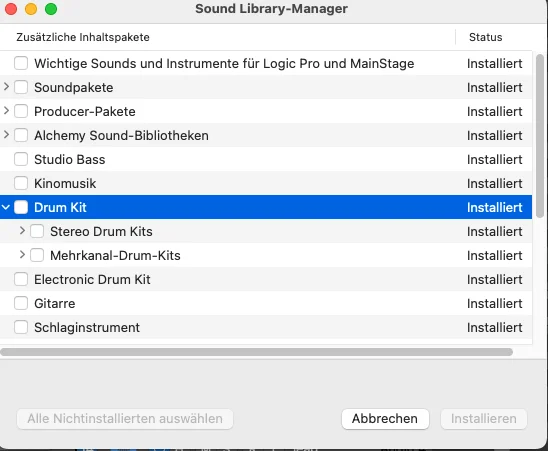
Task: Click the horizontal scrollbar below the list
Action: tap(257, 352)
